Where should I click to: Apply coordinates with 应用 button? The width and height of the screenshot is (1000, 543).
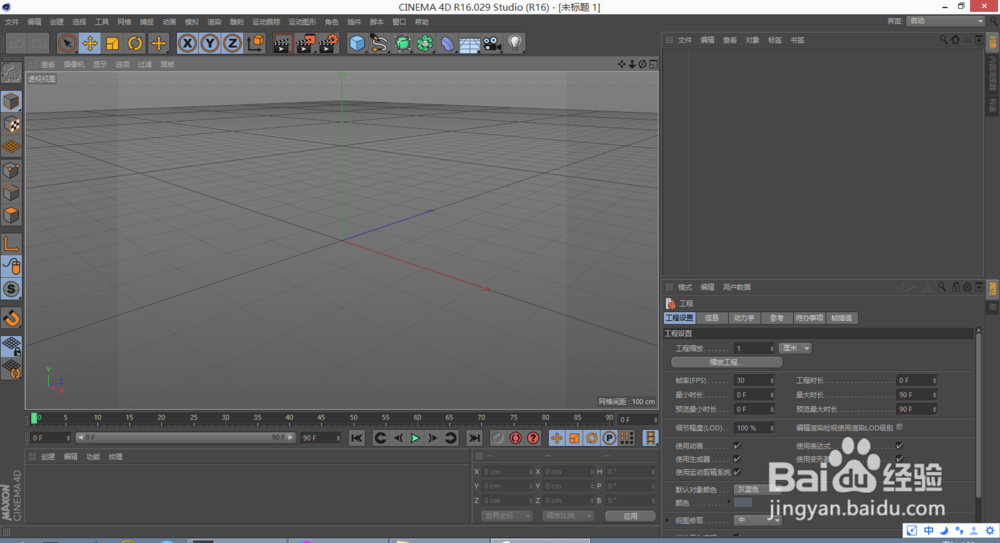point(630,516)
